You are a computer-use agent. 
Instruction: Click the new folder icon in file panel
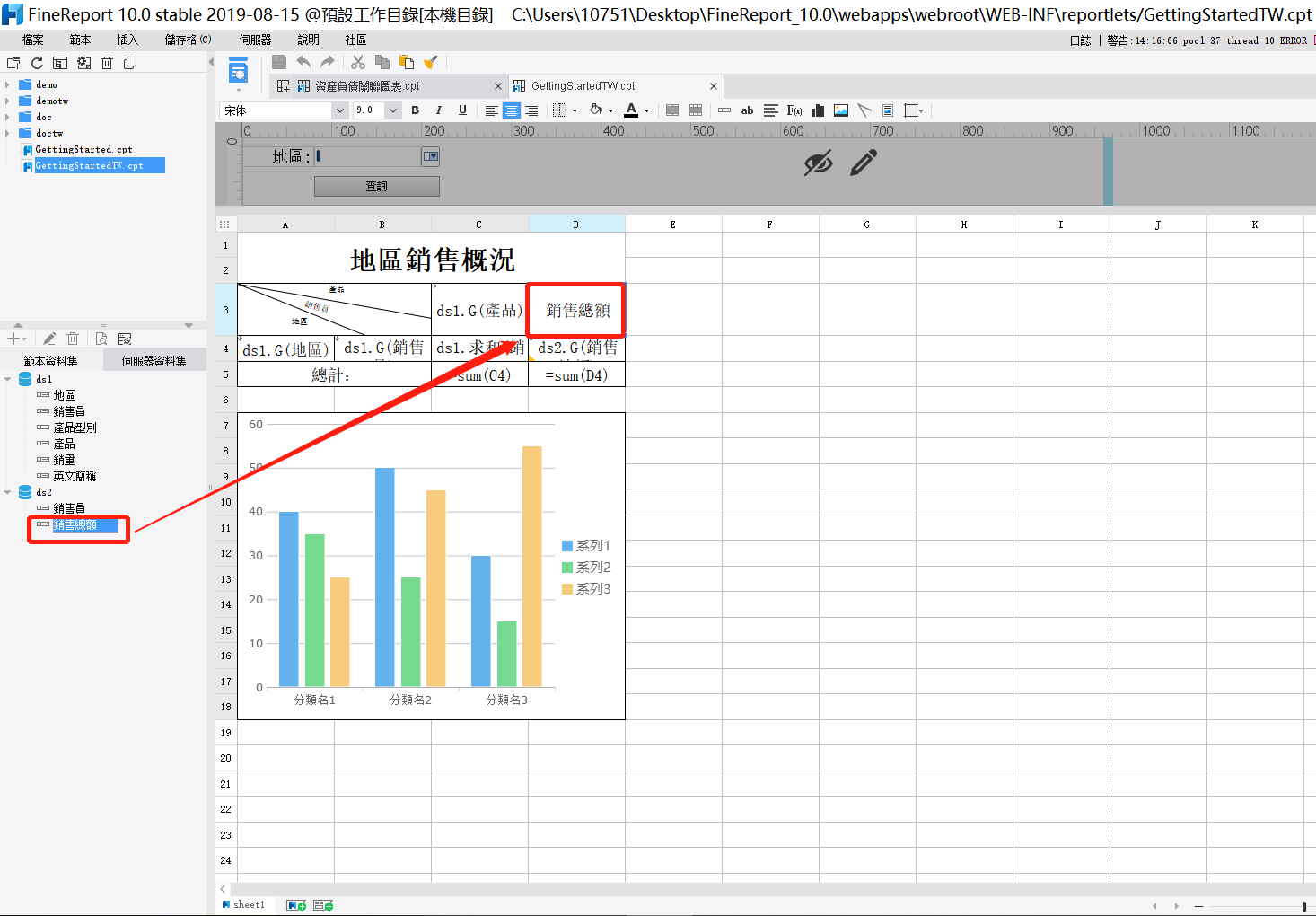[x=13, y=63]
